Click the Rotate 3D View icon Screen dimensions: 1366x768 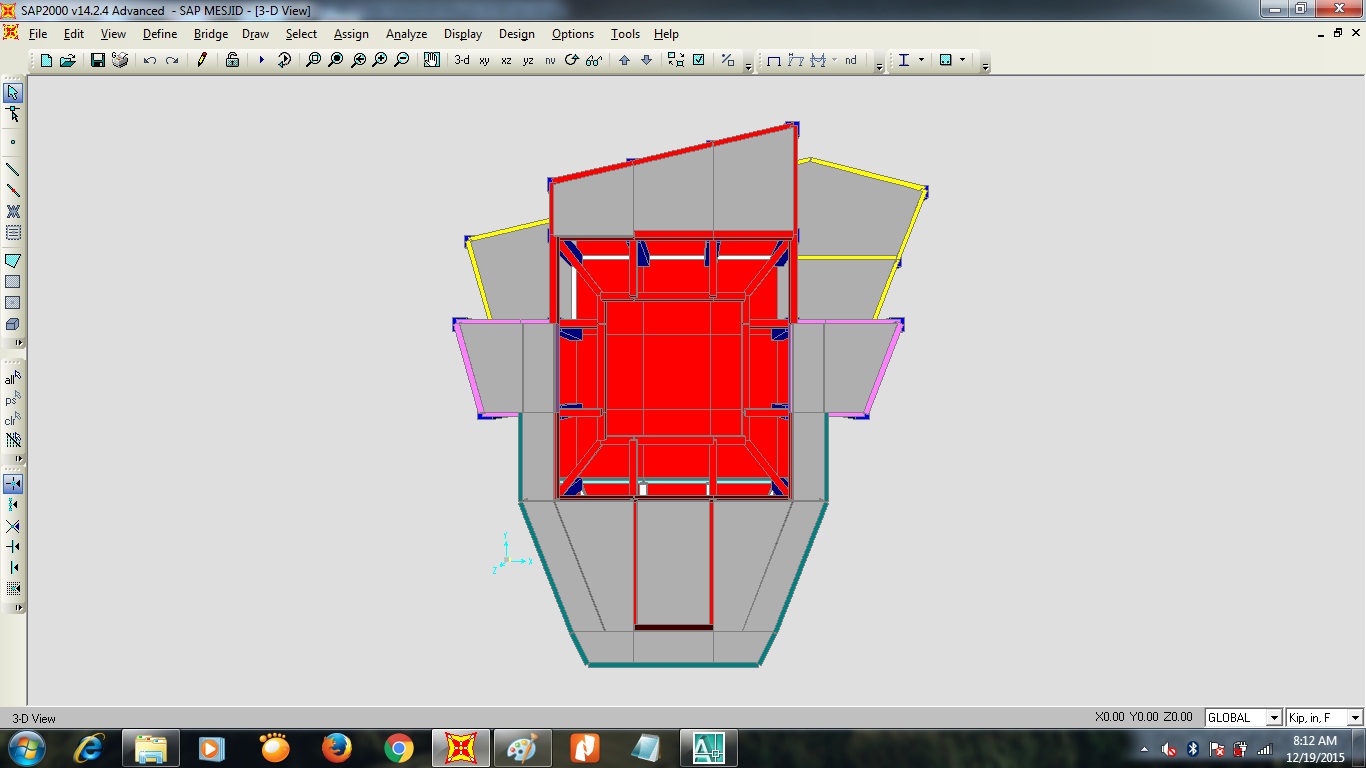[572, 60]
